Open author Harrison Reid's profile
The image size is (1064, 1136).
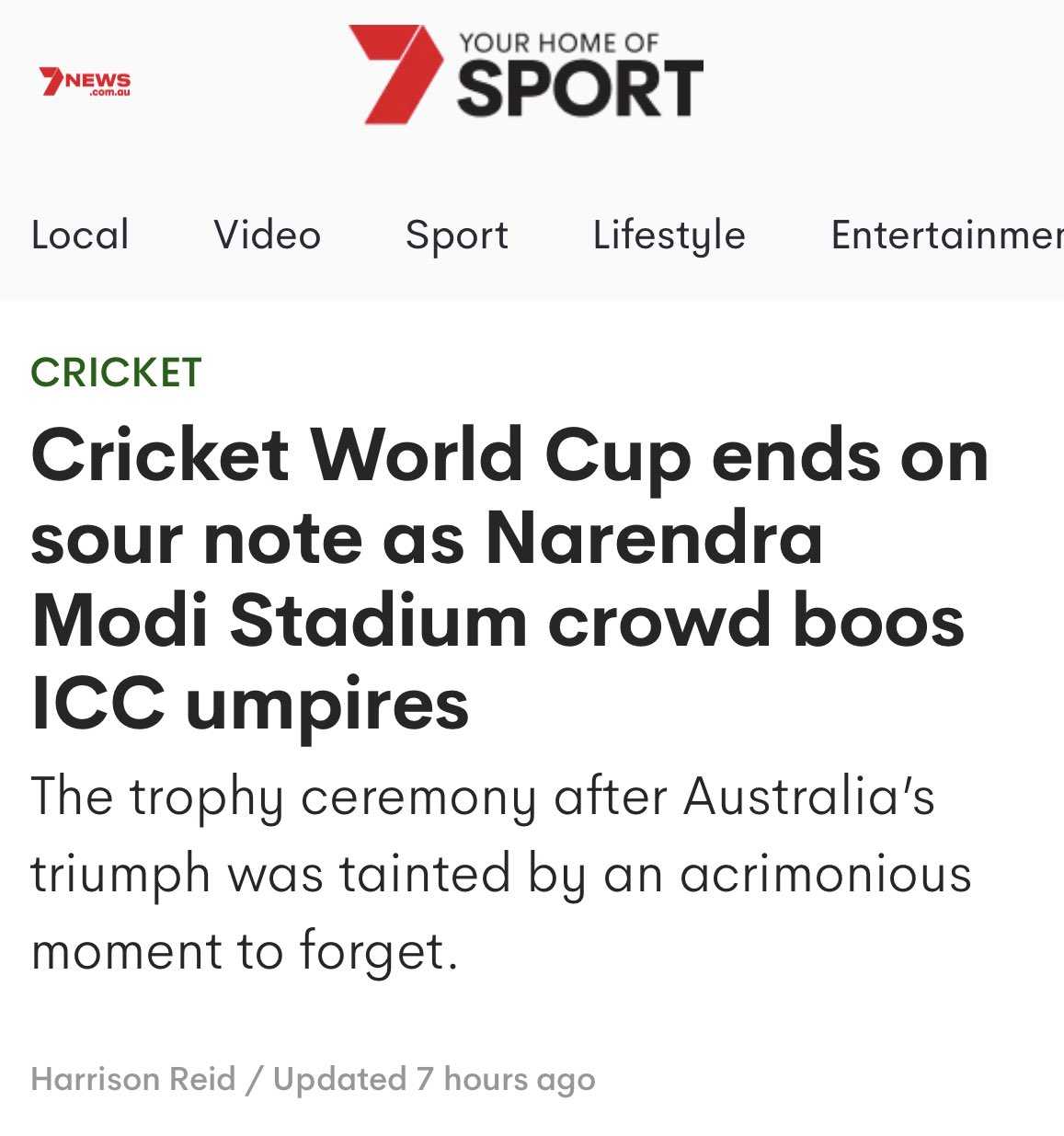coord(133,1079)
